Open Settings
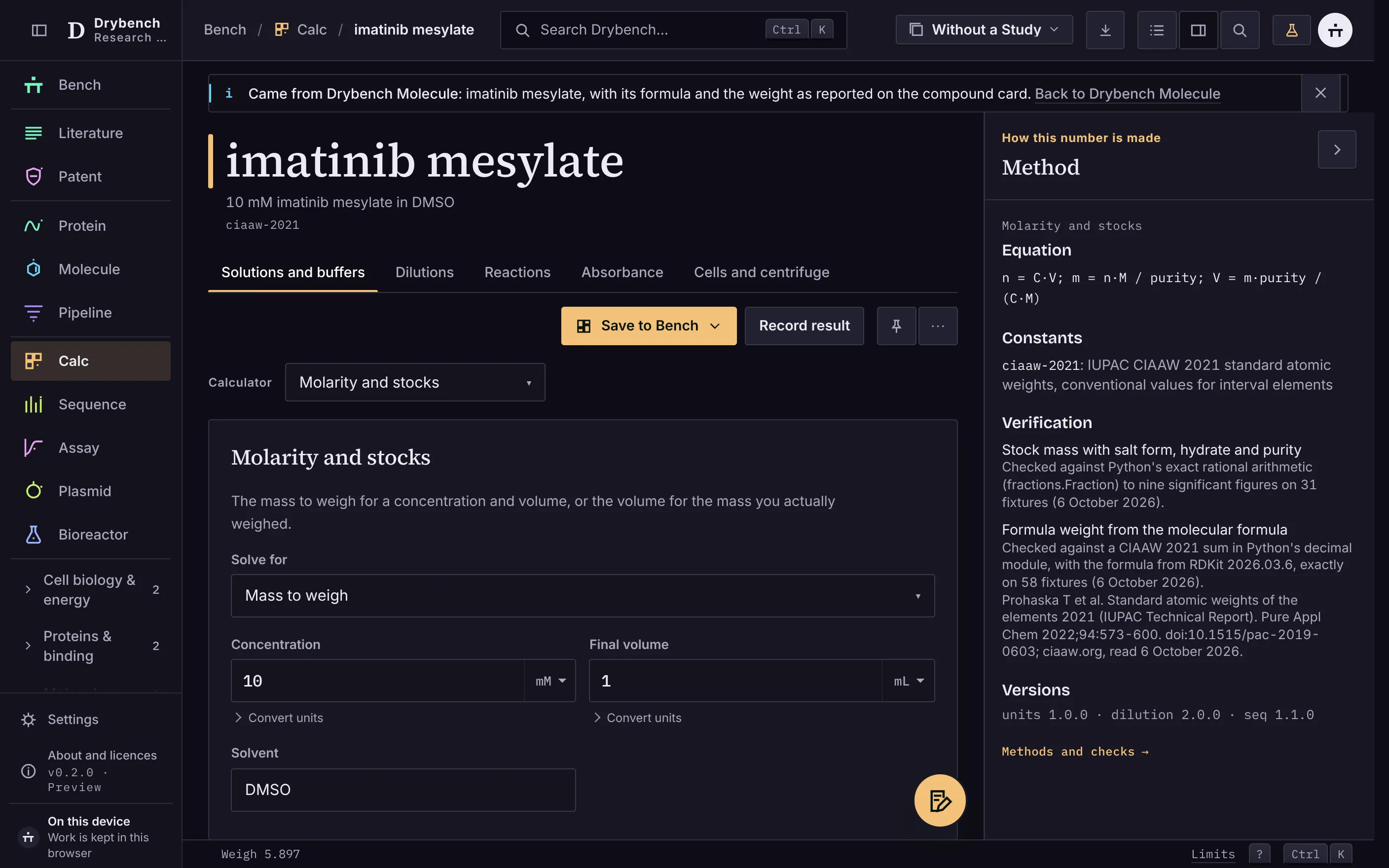The width and height of the screenshot is (1389, 868). point(91,720)
